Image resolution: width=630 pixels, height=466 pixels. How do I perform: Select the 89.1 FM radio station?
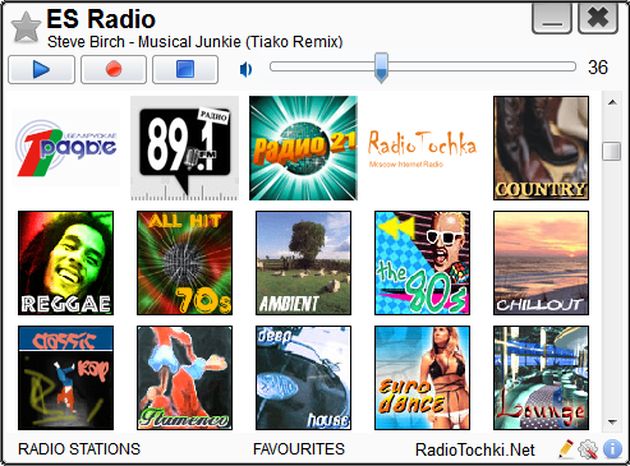pyautogui.click(x=184, y=148)
